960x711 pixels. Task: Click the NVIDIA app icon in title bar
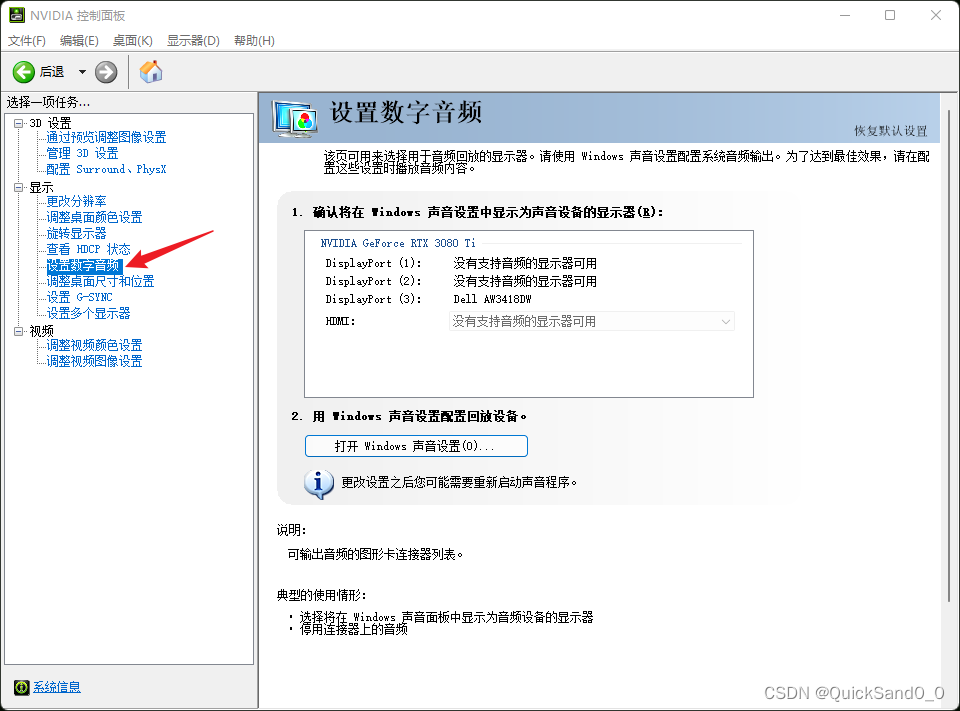point(17,15)
